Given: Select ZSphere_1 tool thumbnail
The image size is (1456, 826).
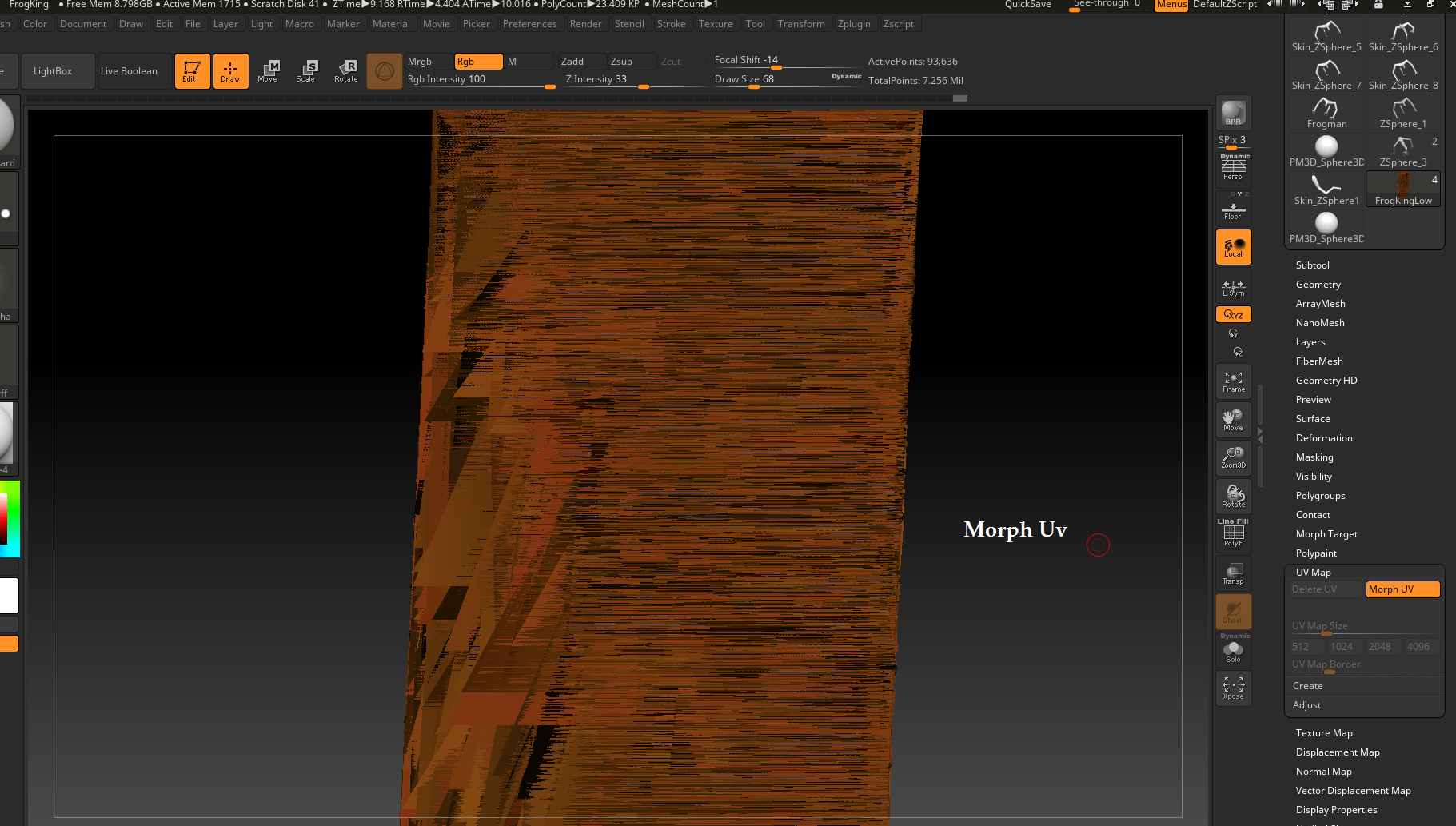Looking at the screenshot, I should point(1403,113).
